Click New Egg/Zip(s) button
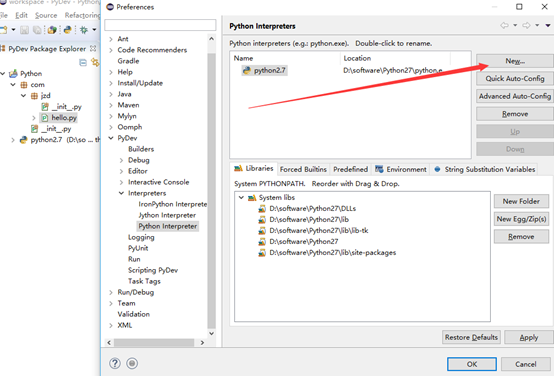The height and width of the screenshot is (376, 554). pyautogui.click(x=521, y=219)
